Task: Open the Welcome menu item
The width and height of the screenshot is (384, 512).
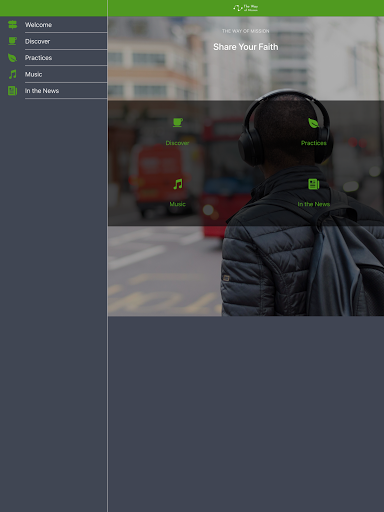Action: 53,25
